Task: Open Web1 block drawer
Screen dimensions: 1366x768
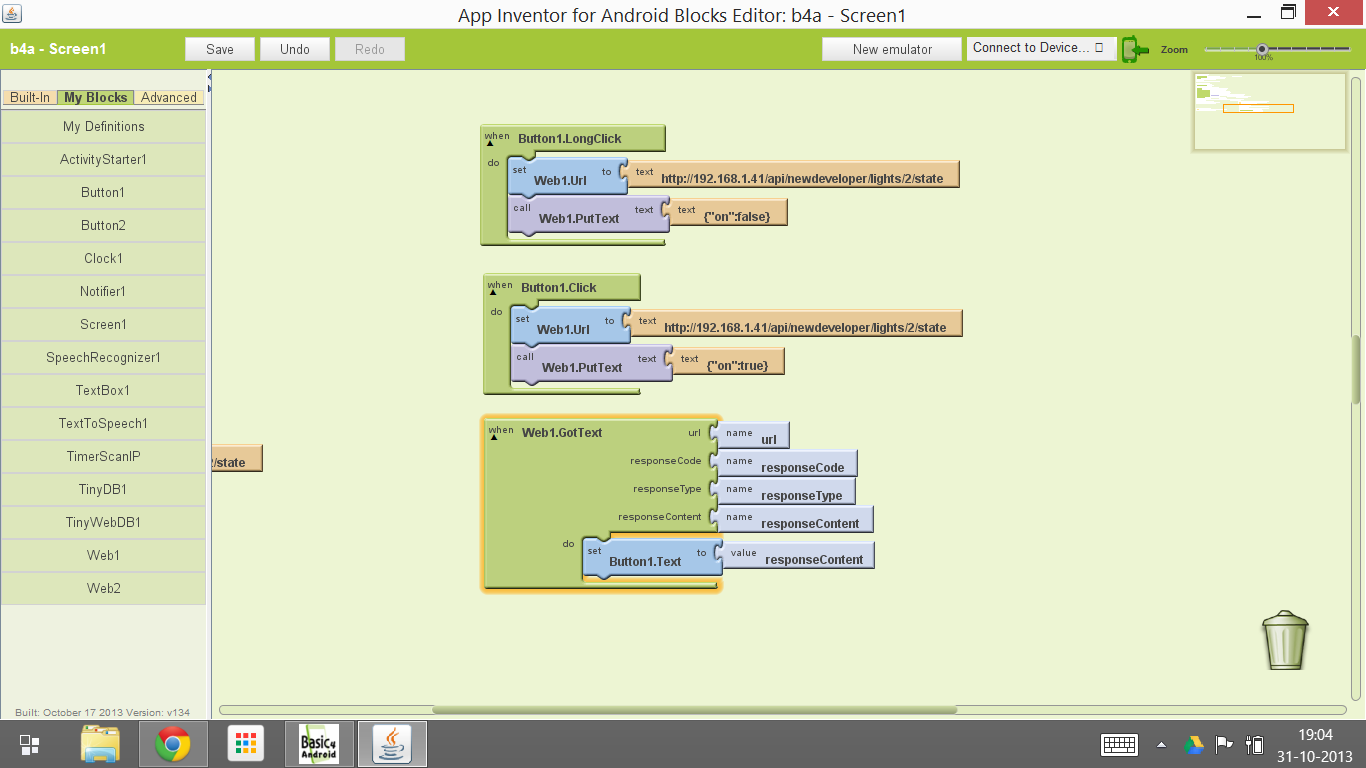Action: (x=103, y=556)
